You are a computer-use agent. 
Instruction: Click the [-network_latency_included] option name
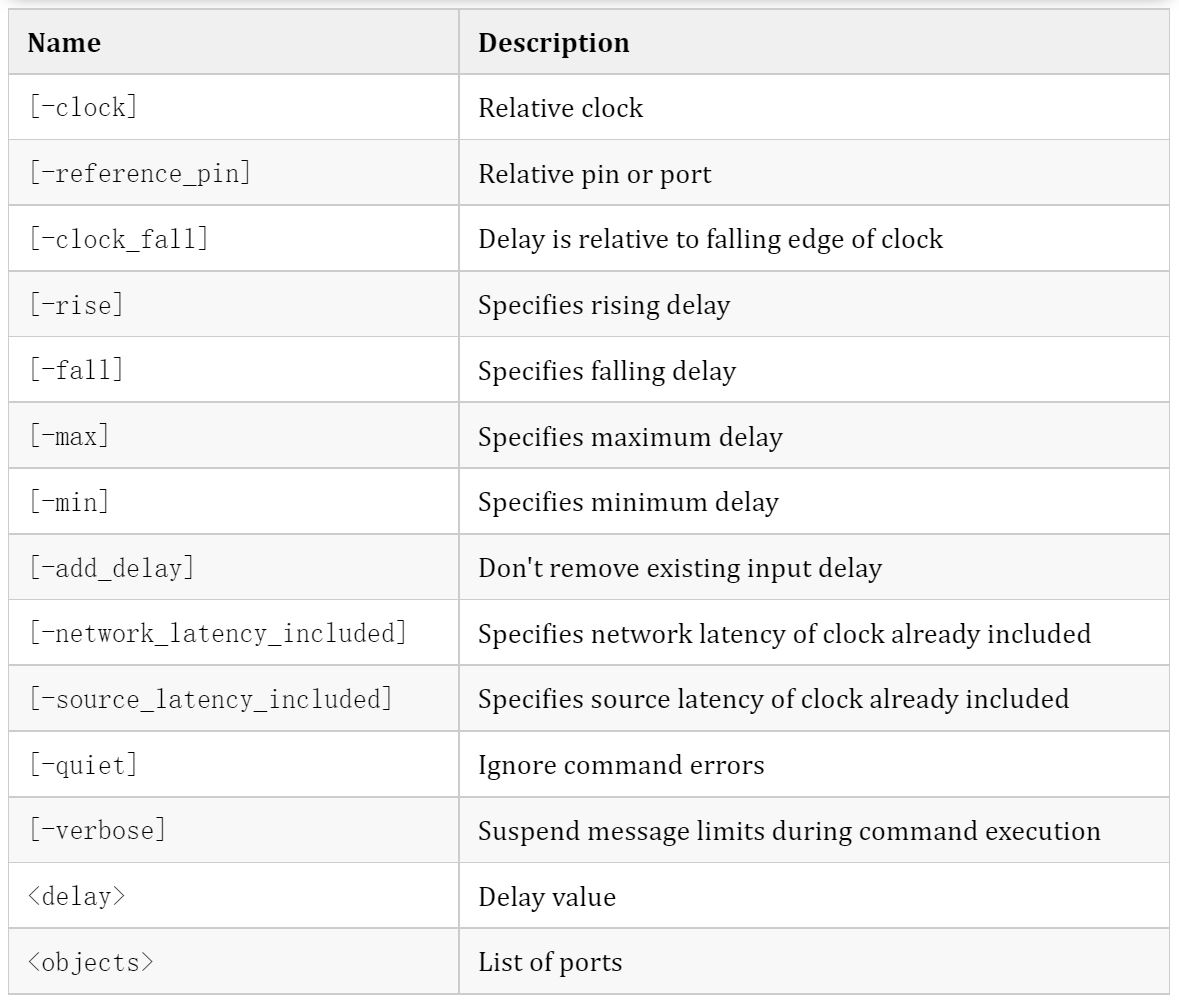(218, 633)
